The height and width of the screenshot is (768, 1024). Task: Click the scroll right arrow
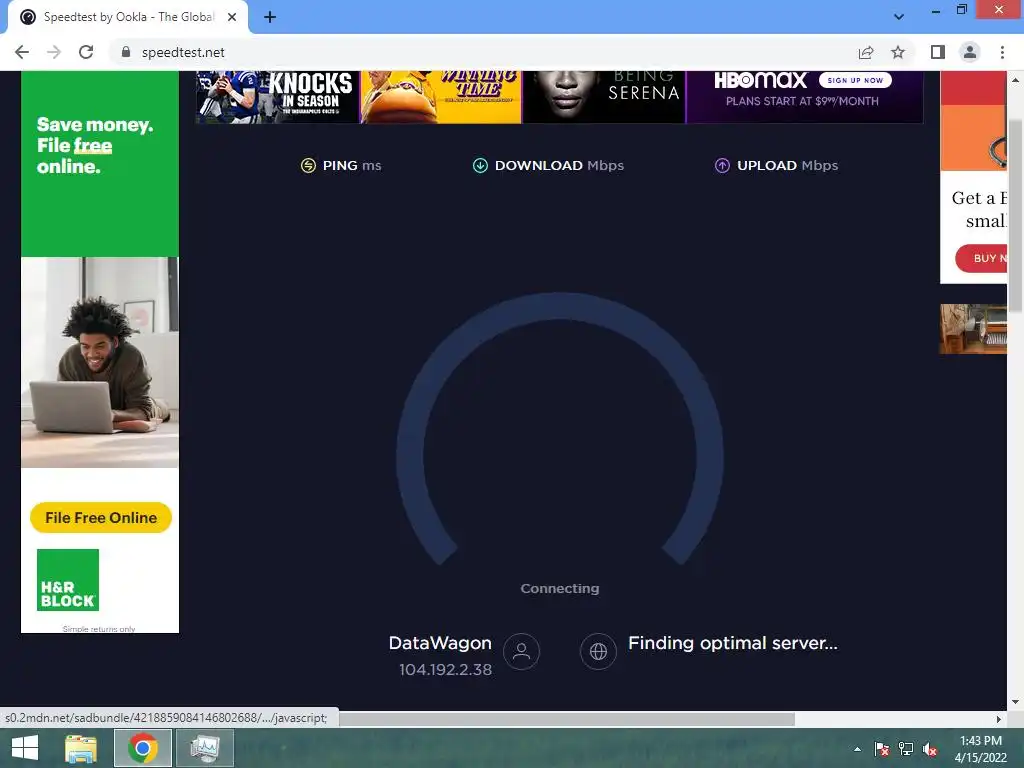tap(999, 719)
